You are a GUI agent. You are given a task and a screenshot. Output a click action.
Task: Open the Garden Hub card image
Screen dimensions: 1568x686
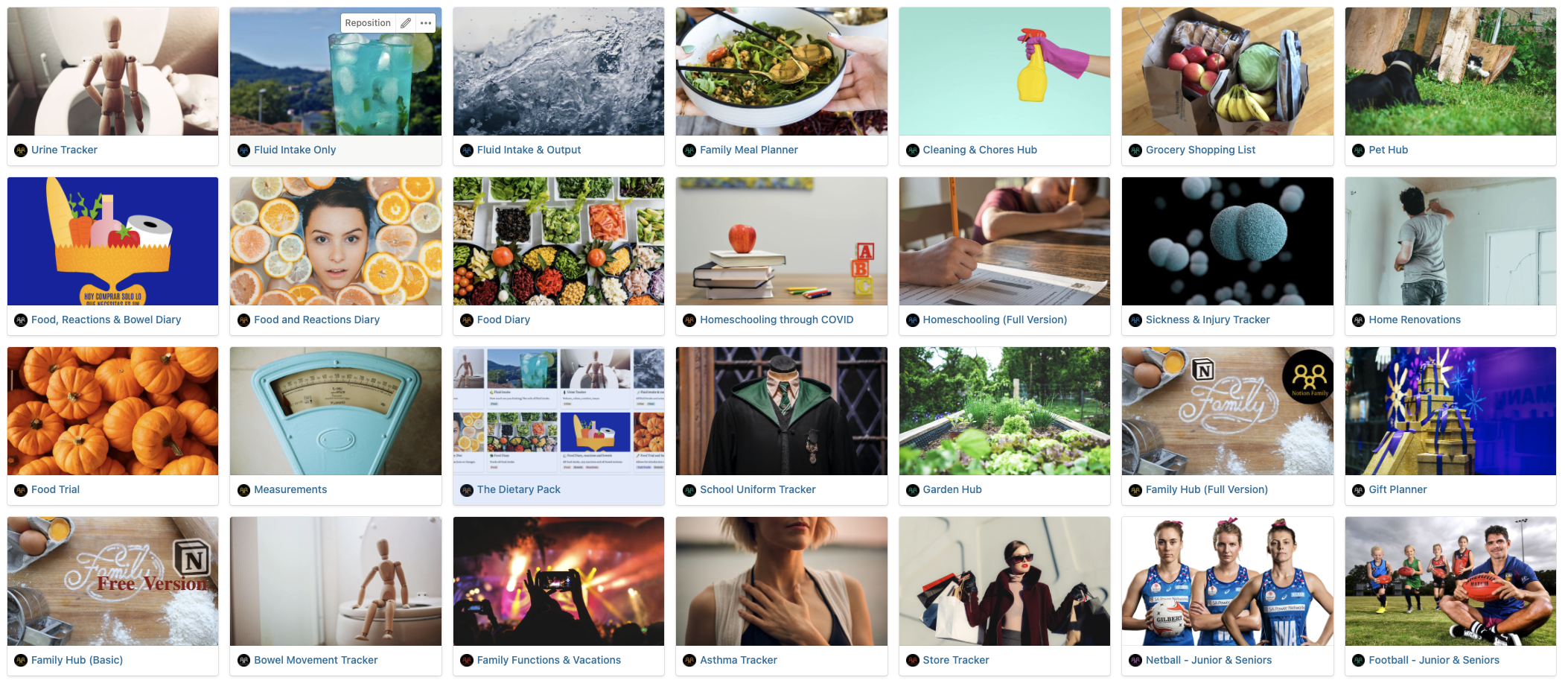[x=1004, y=411]
